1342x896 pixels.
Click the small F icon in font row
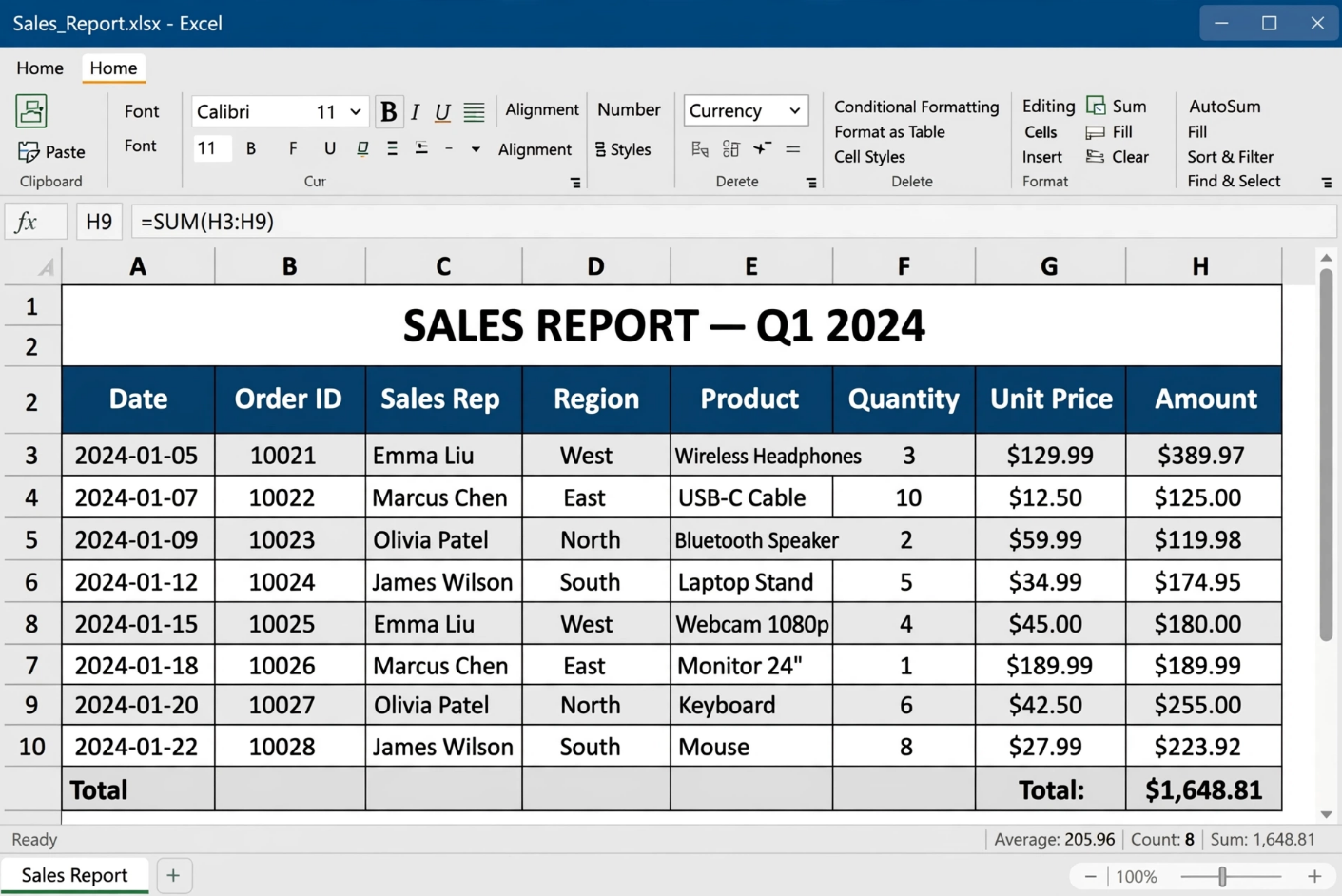[x=293, y=148]
